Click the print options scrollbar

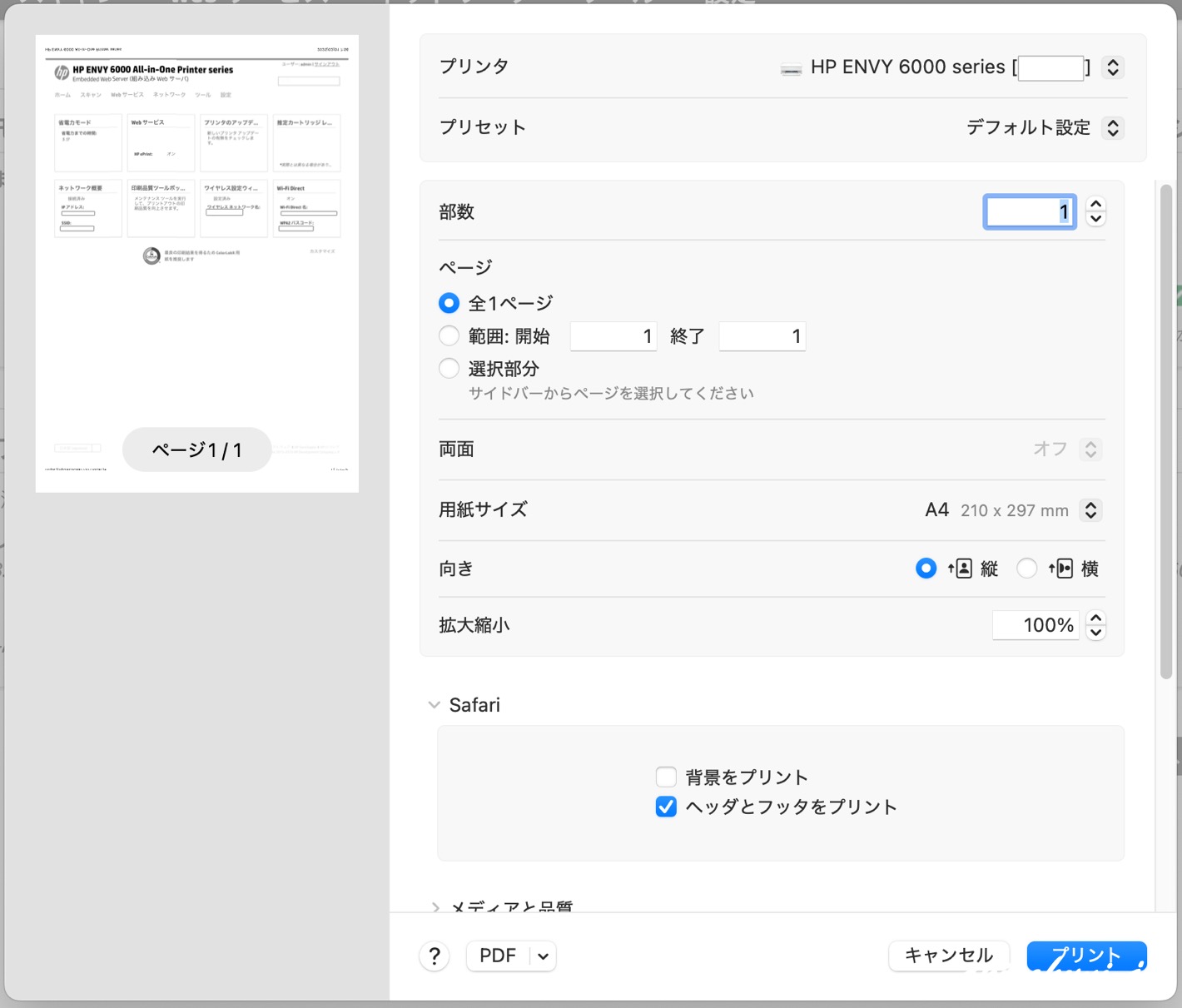pos(1166,433)
